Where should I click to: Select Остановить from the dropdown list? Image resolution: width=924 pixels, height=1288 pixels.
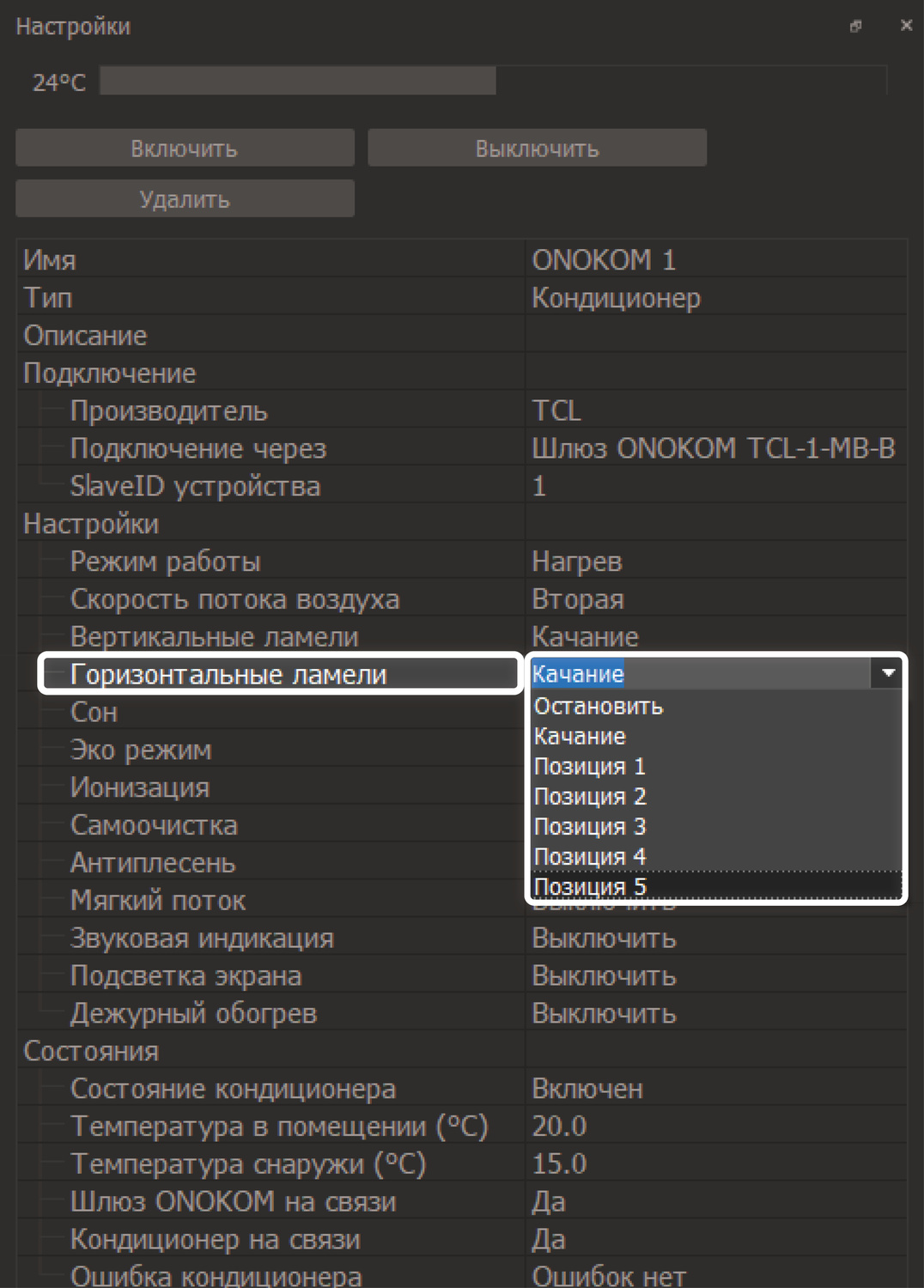click(x=599, y=707)
